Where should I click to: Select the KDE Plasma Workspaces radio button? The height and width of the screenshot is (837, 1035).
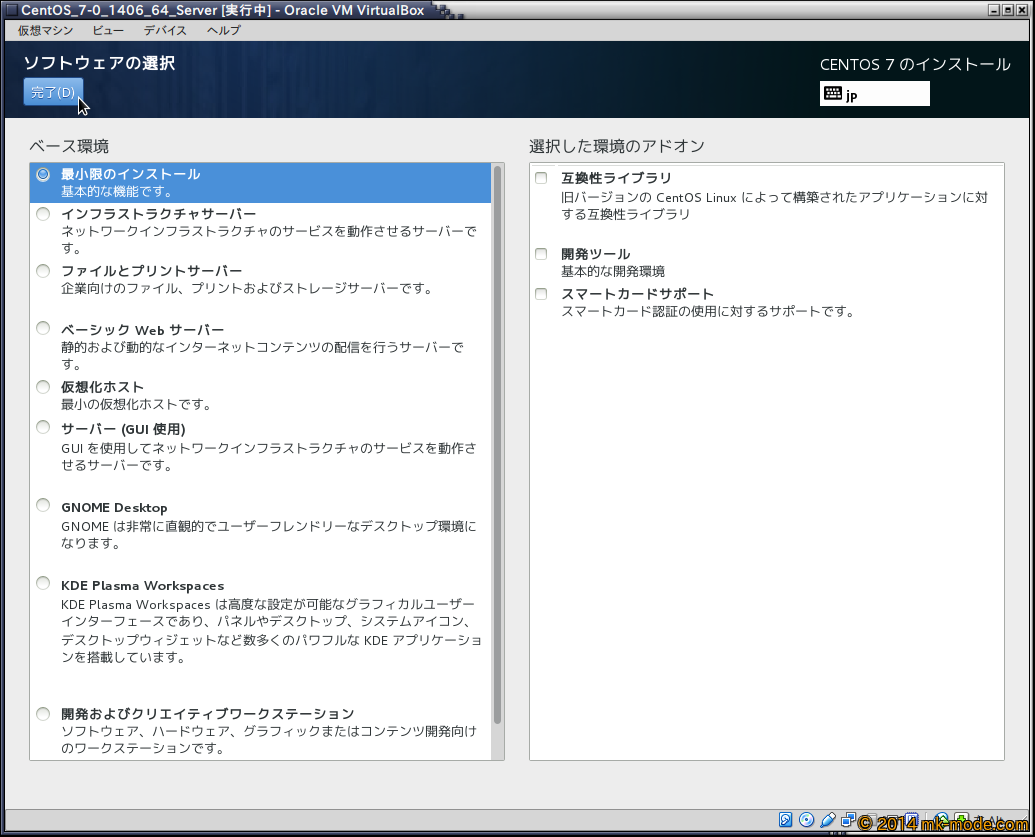(43, 584)
